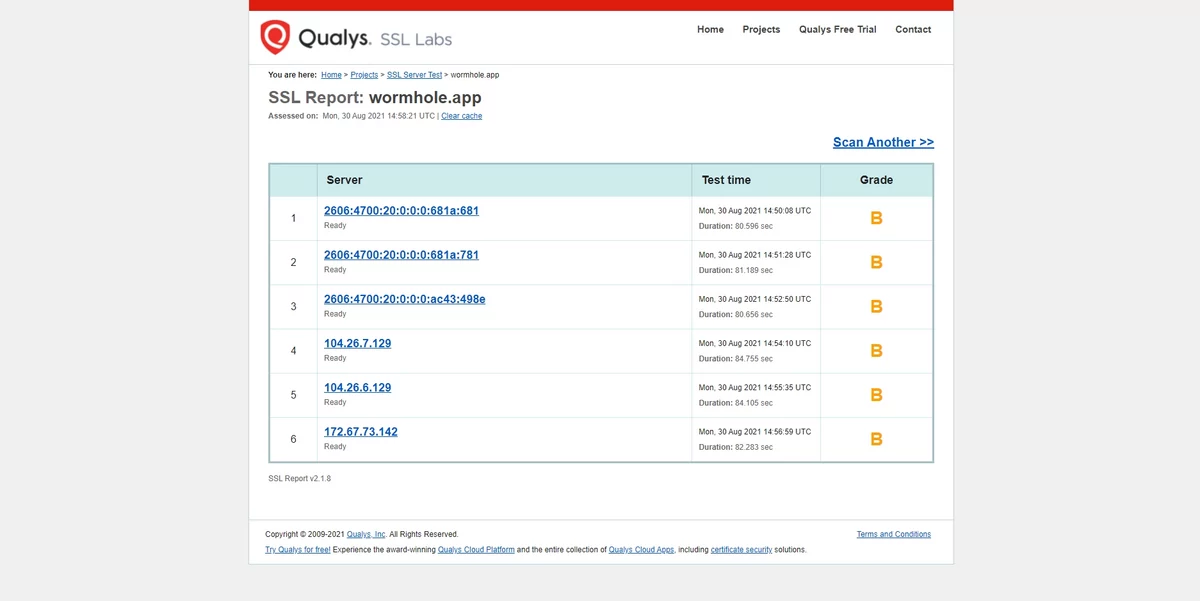
Task: Click the row number 4 cell
Action: point(293,351)
